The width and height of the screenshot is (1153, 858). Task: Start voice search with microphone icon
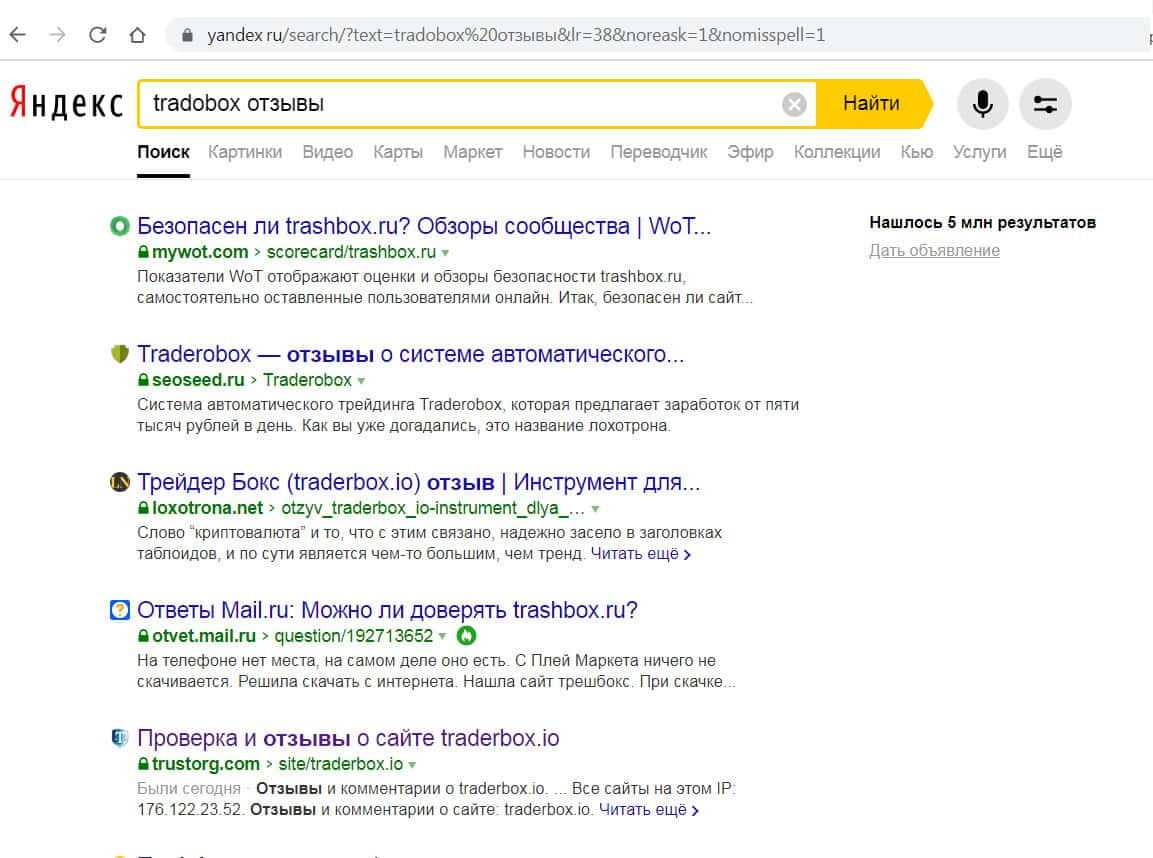pyautogui.click(x=982, y=104)
